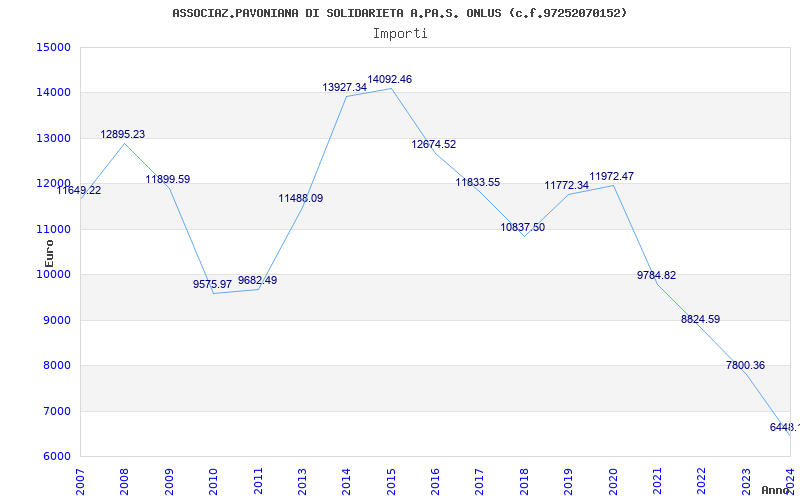
Task: Click the x-axis year 2007
Action: point(80,481)
